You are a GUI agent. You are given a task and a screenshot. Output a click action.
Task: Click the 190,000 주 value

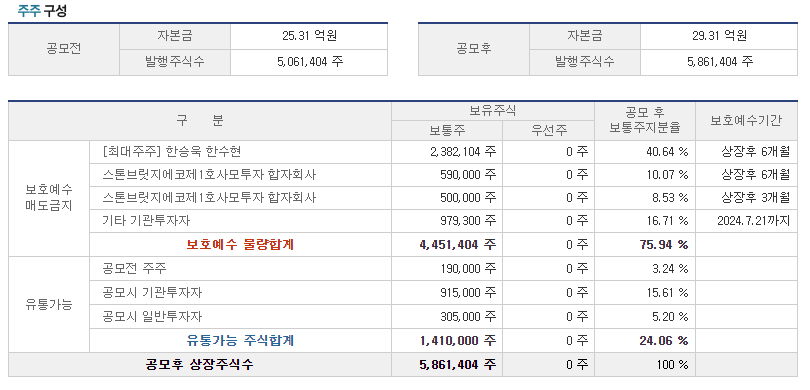pos(468,269)
